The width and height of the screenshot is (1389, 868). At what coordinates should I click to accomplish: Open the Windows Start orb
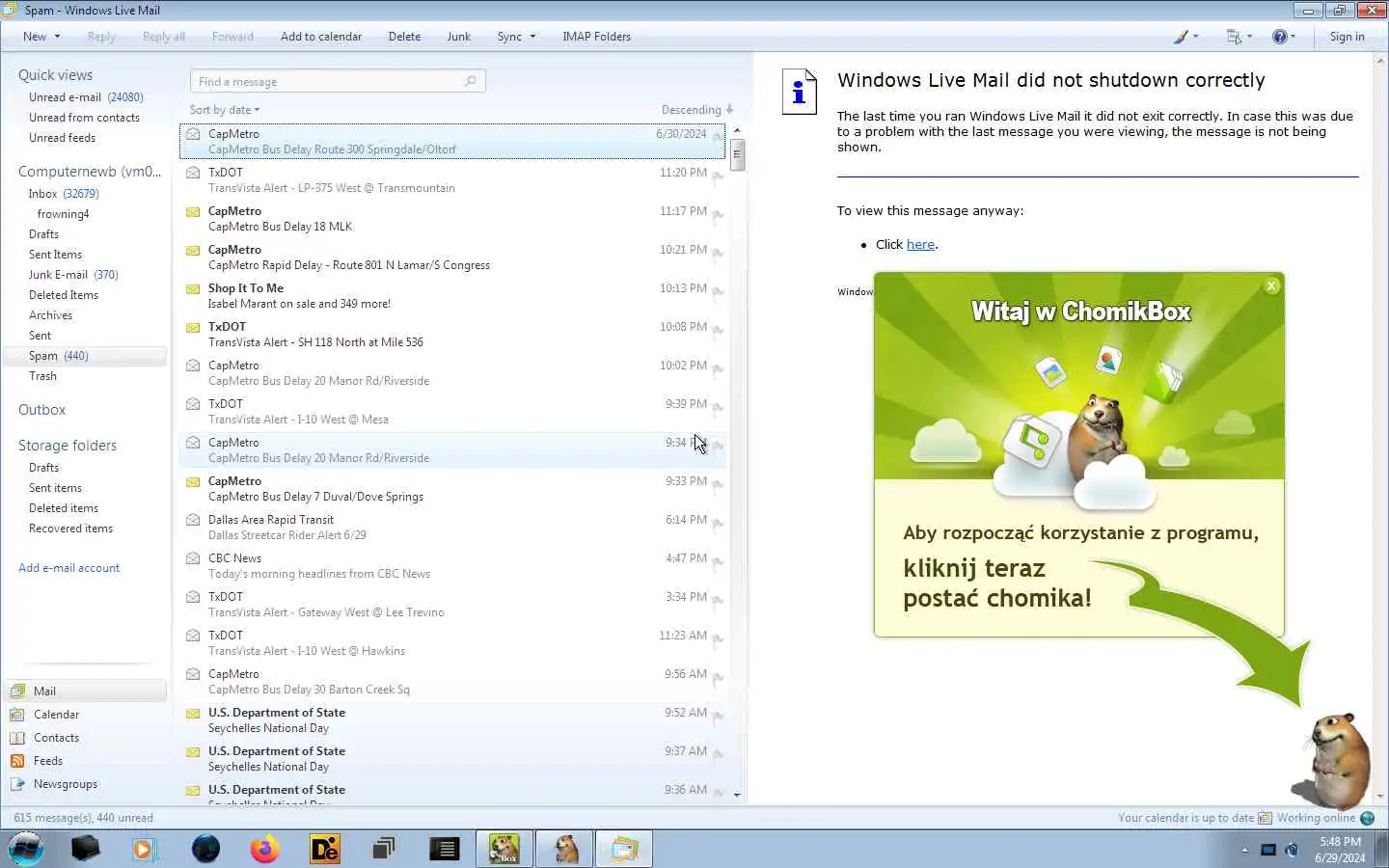click(26, 849)
